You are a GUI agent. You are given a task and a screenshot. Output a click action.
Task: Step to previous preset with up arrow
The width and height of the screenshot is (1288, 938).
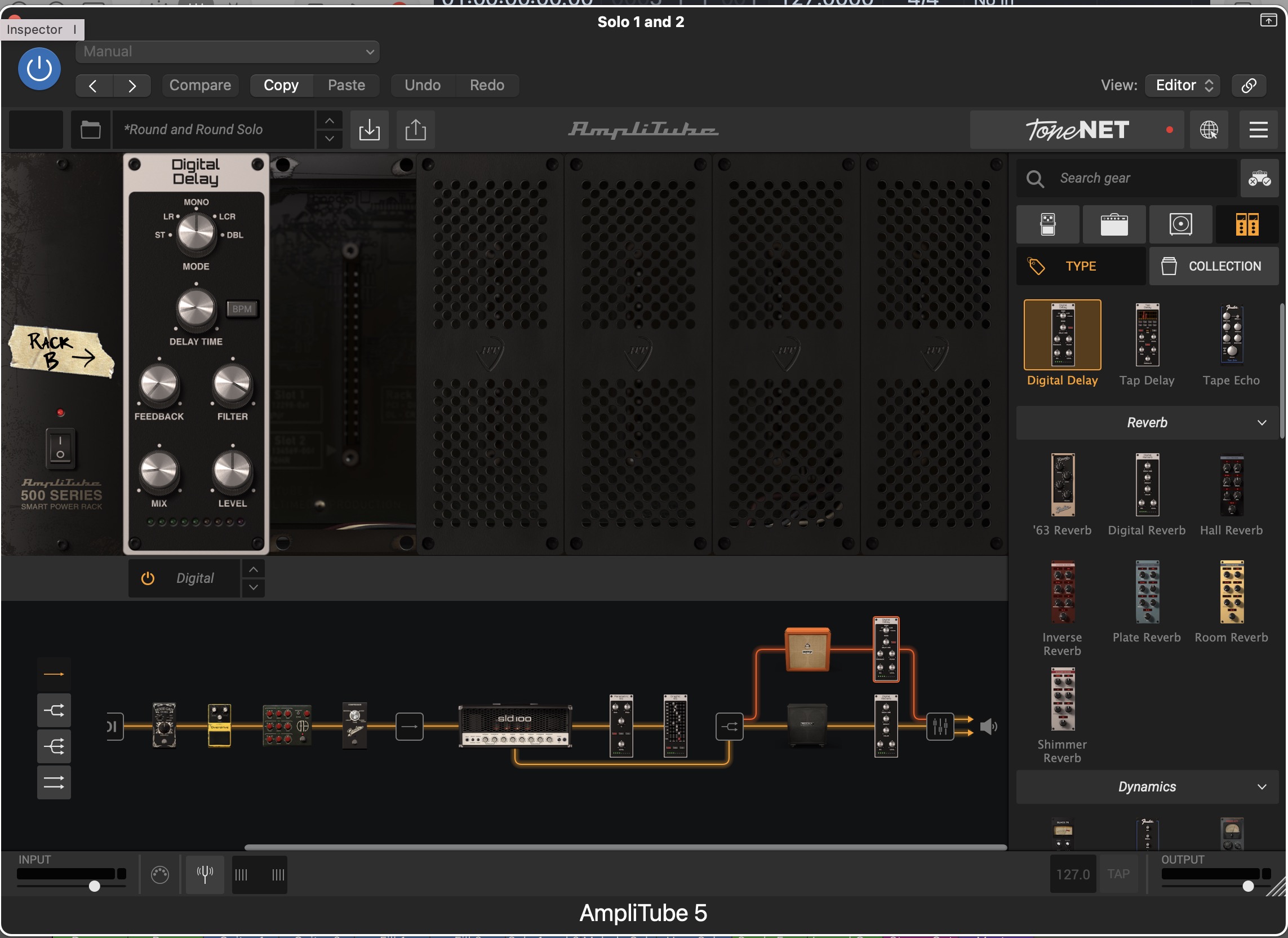pos(330,121)
